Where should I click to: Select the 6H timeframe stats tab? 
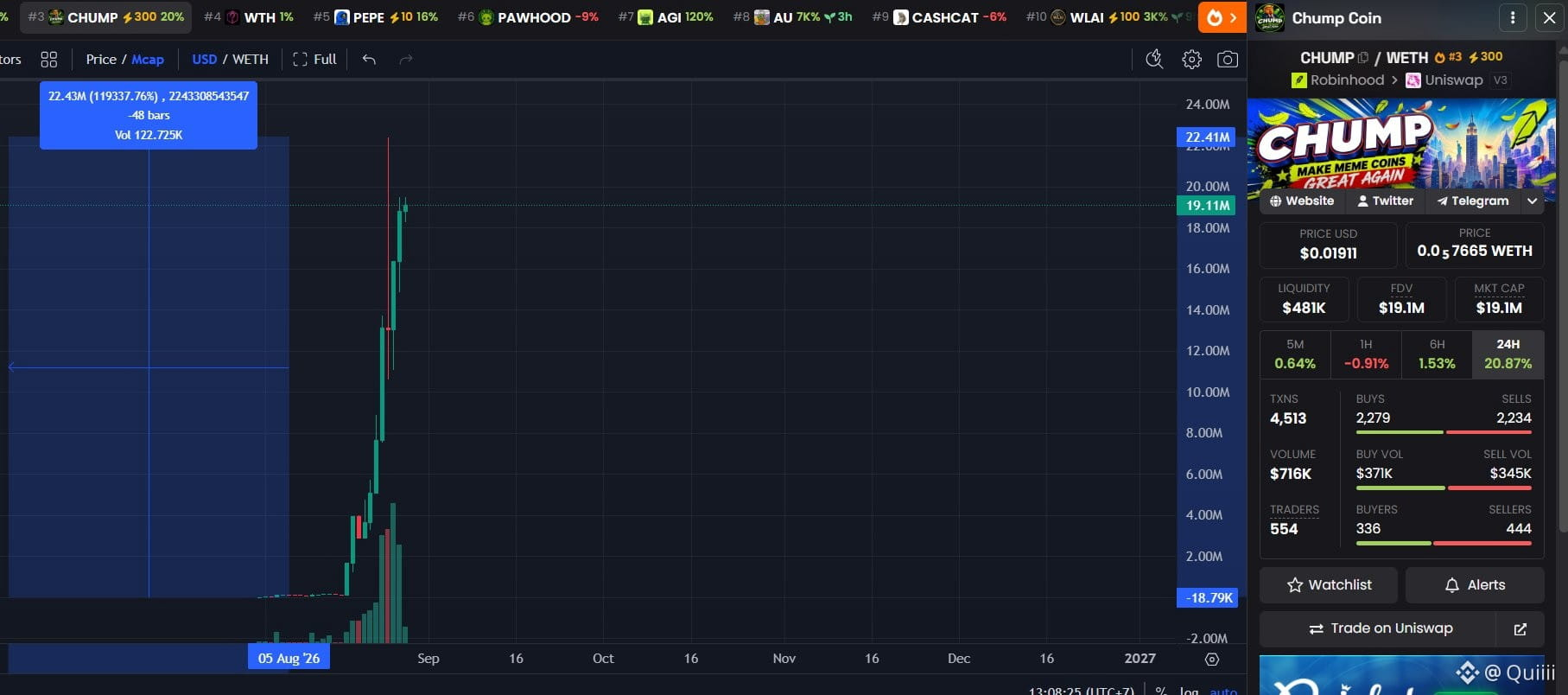pyautogui.click(x=1437, y=354)
